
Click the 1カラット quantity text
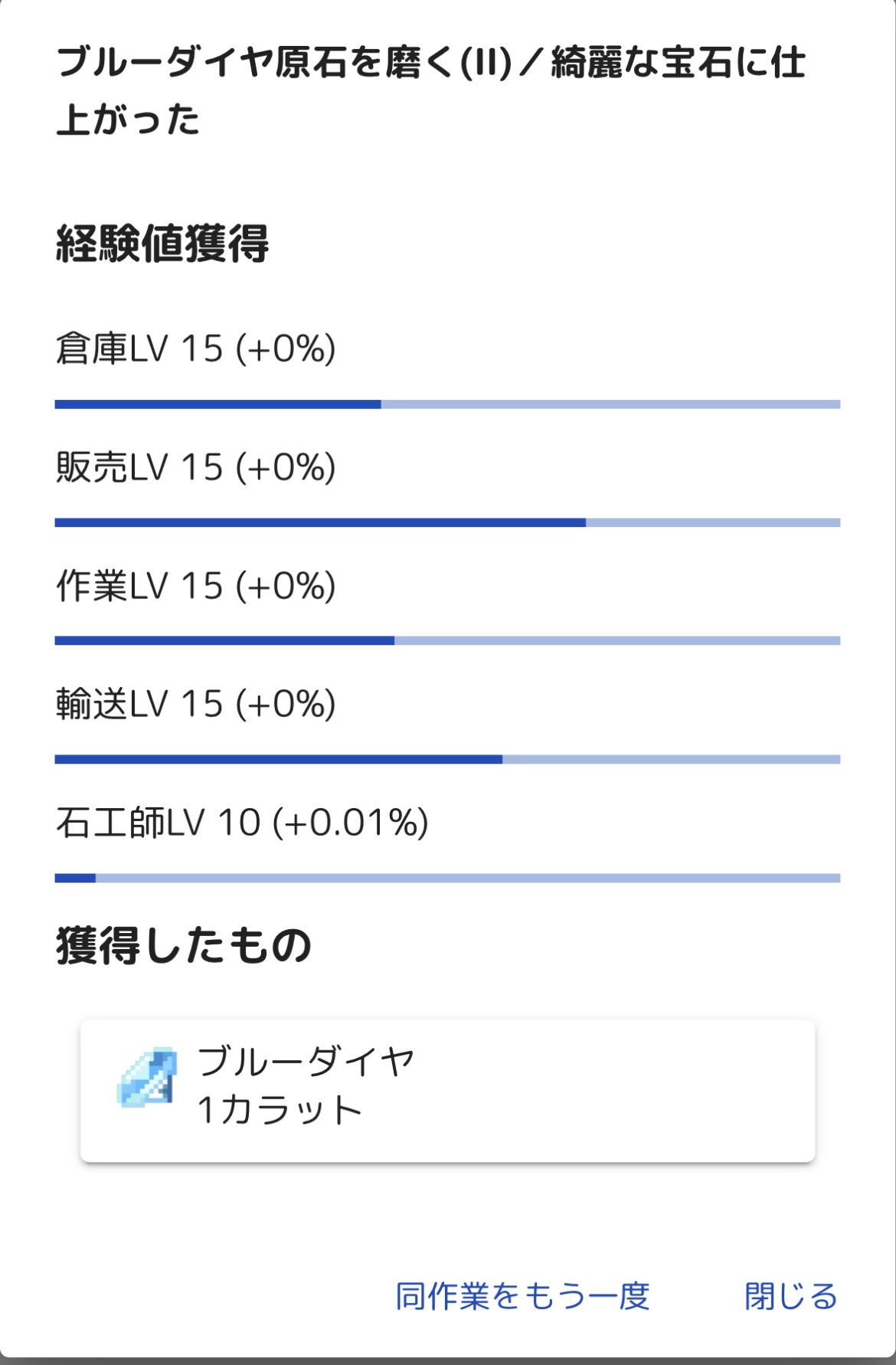pyautogui.click(x=280, y=1110)
